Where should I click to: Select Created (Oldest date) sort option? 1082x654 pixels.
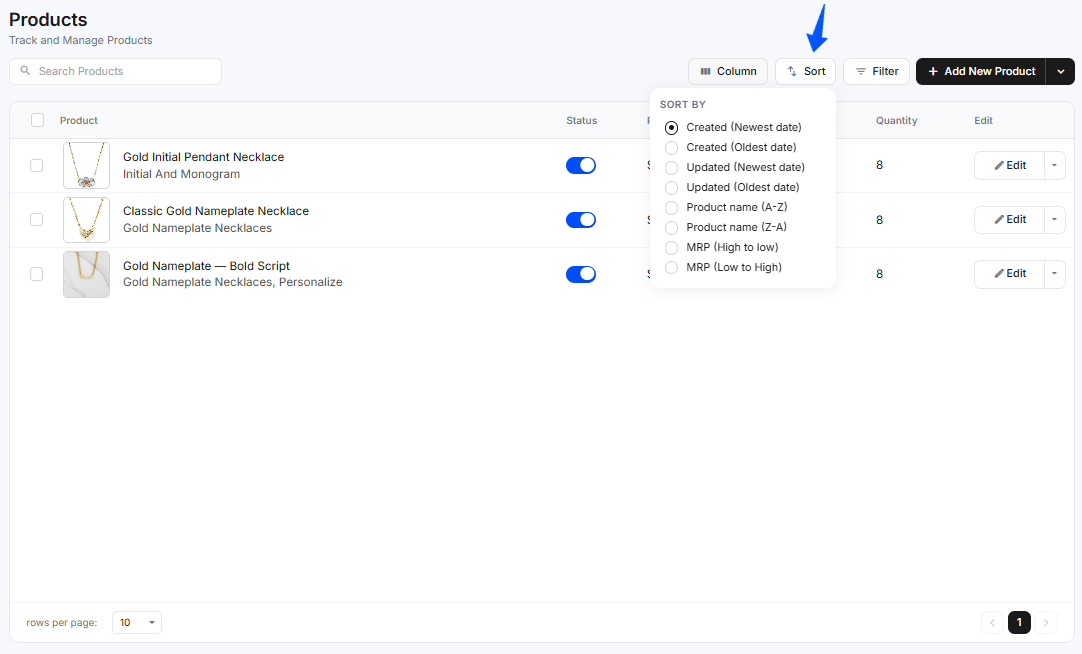pyautogui.click(x=731, y=148)
